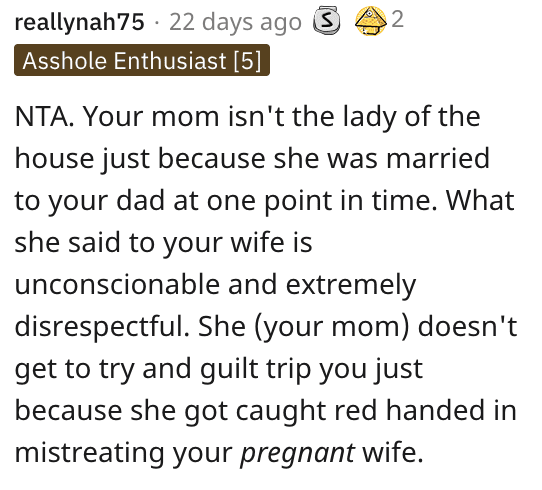Click the bracketed number [5] in flair
Viewport: 542px width, 490px height.
pyautogui.click(x=247, y=61)
